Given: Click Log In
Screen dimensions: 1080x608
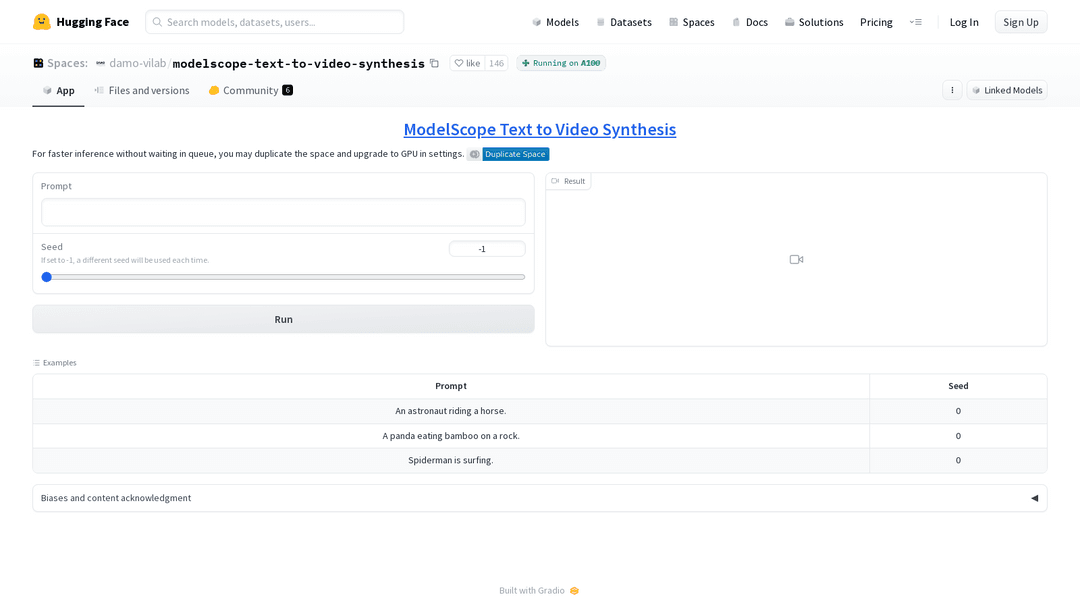Looking at the screenshot, I should [x=964, y=22].
